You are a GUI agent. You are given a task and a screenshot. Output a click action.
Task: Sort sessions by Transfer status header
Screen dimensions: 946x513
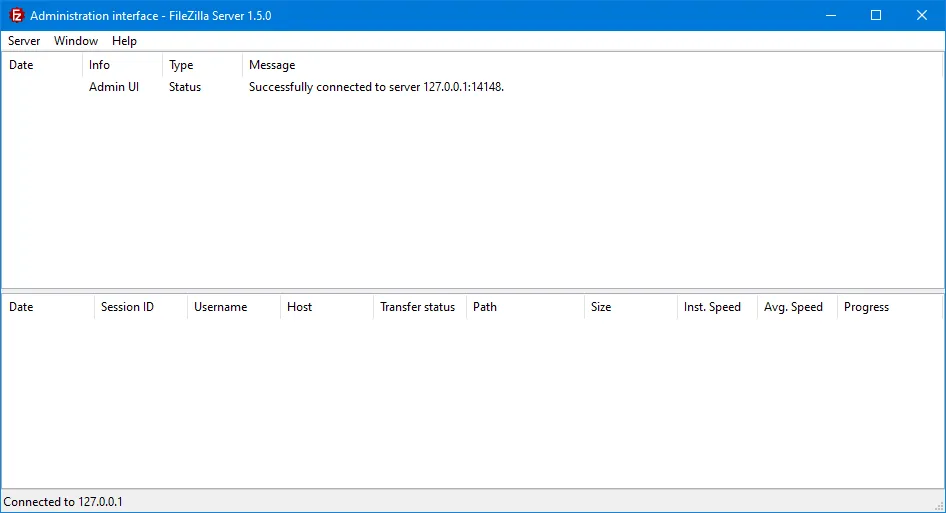420,307
